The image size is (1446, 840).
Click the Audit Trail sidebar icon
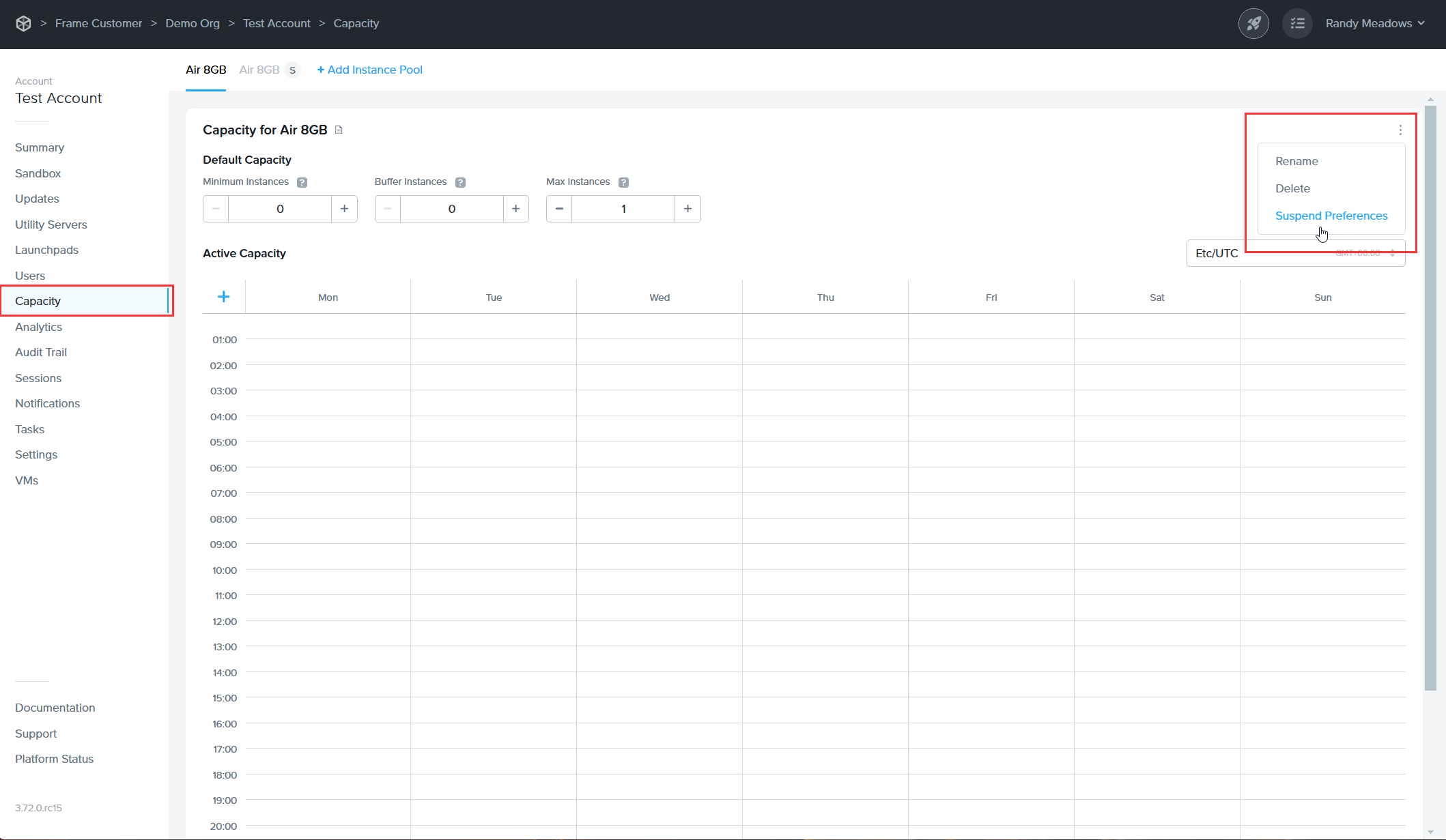click(40, 352)
